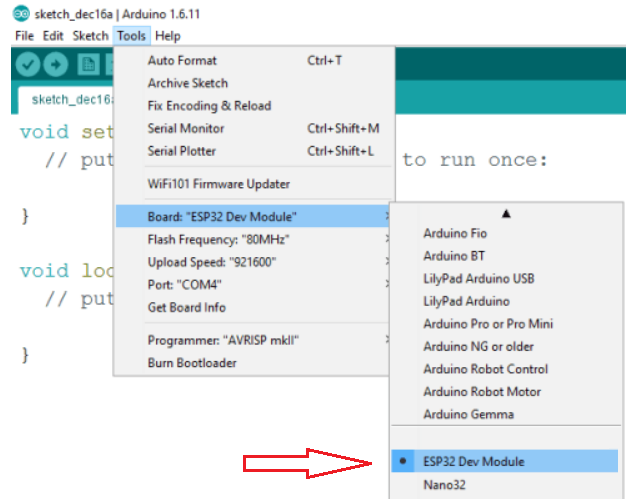Close the Tools menu
641x499 pixels.
point(132,36)
